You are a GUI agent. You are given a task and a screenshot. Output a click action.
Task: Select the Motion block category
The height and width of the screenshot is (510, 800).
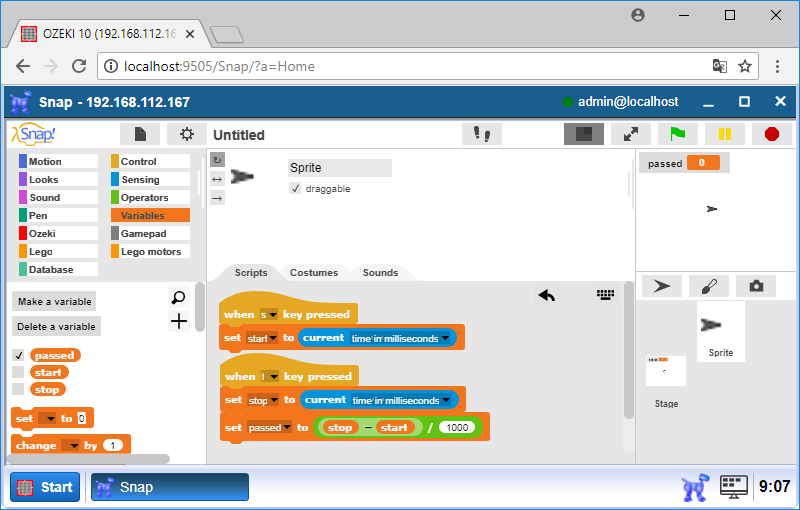tap(58, 161)
